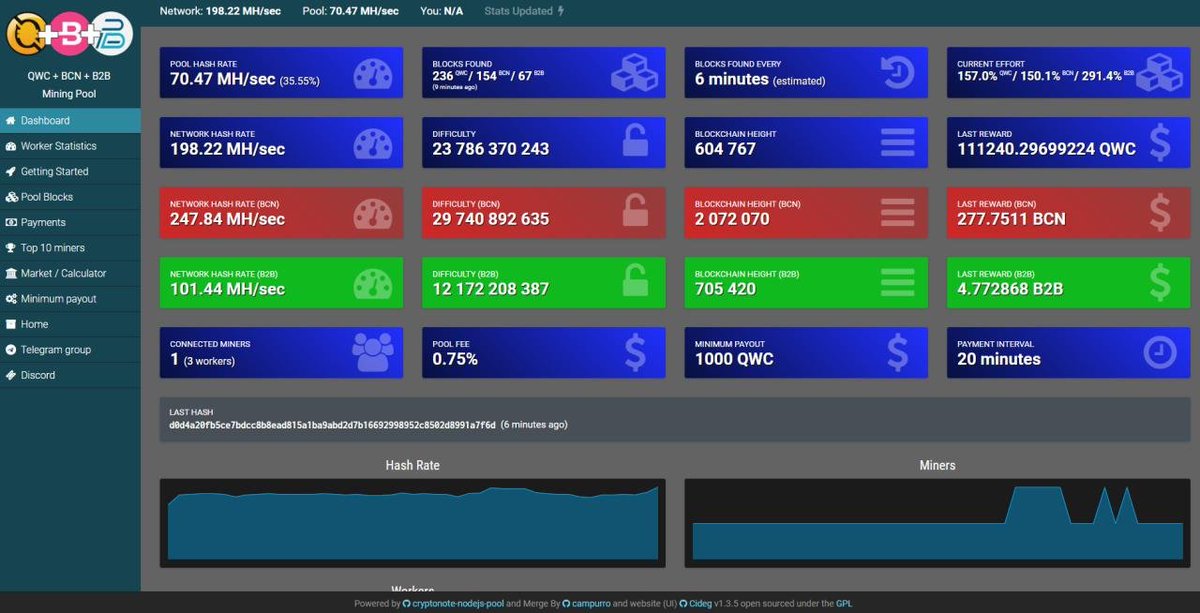The image size is (1200, 613).
Task: Open the Dashboard sidebar item
Action: click(x=70, y=121)
